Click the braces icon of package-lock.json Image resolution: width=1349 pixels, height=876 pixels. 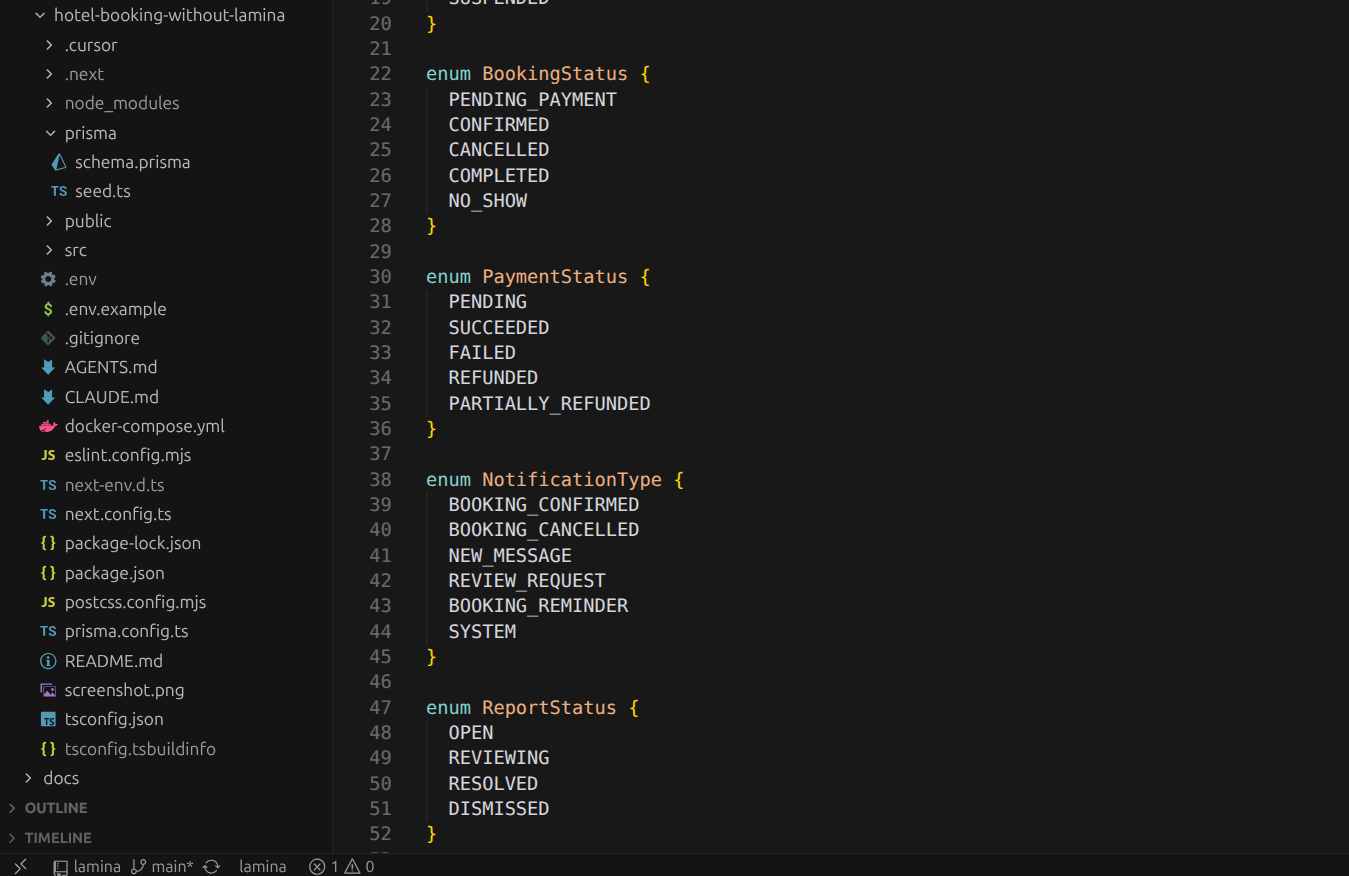[48, 543]
